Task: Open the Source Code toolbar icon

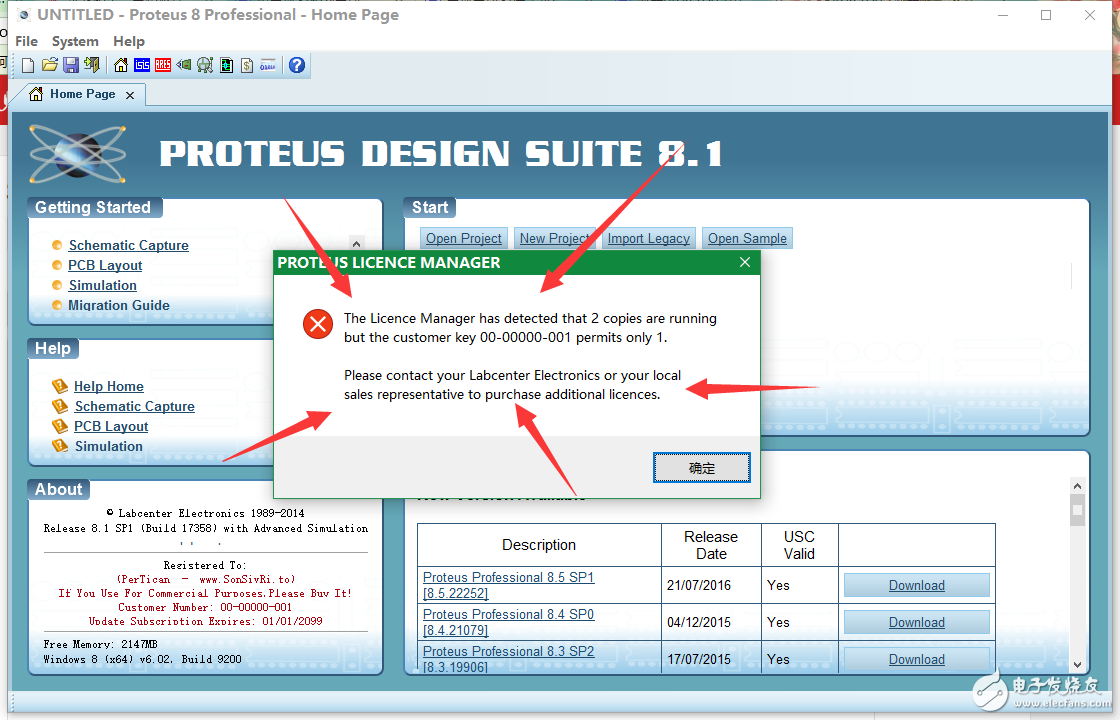Action: click(x=268, y=66)
